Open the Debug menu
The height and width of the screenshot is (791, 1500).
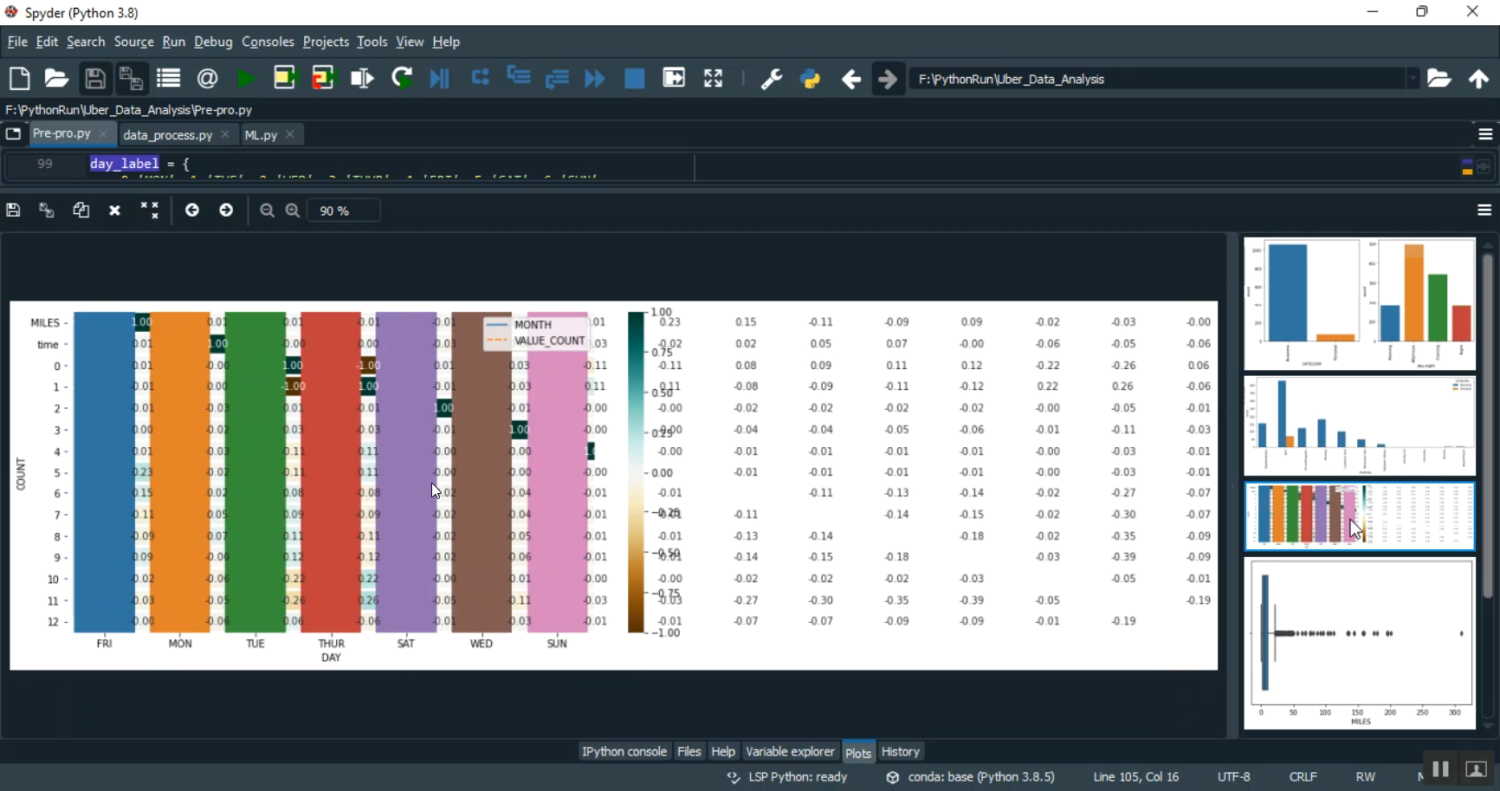[x=213, y=42]
